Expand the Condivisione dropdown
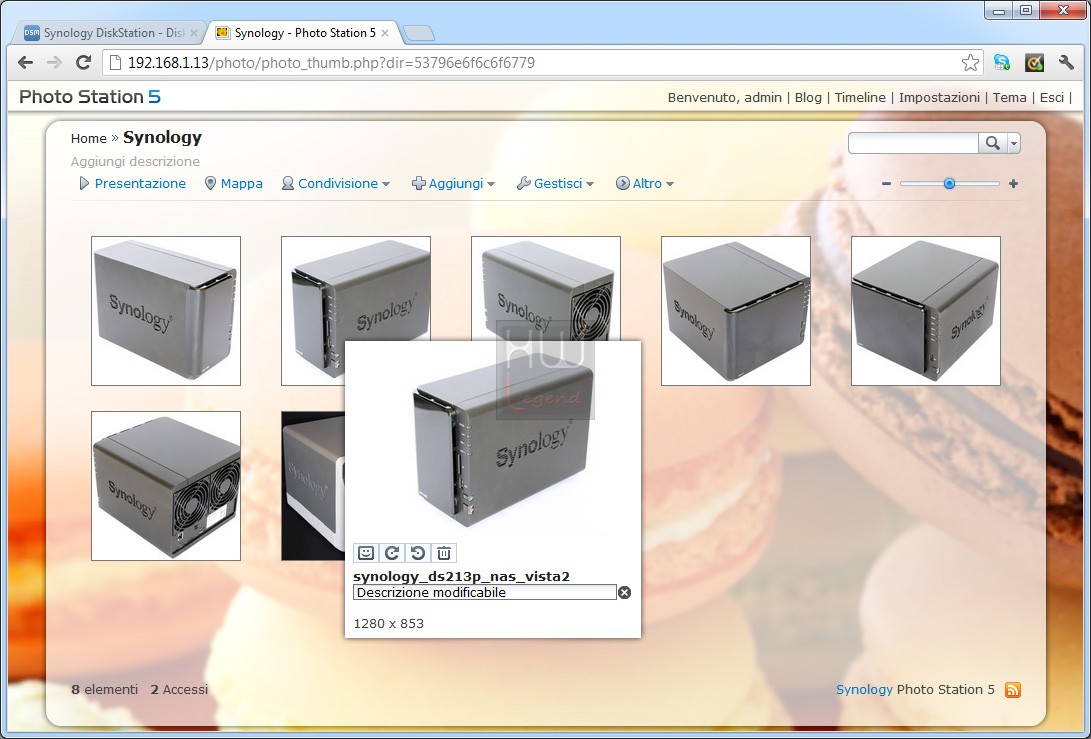Screen dimensions: 1091x739 coord(335,184)
